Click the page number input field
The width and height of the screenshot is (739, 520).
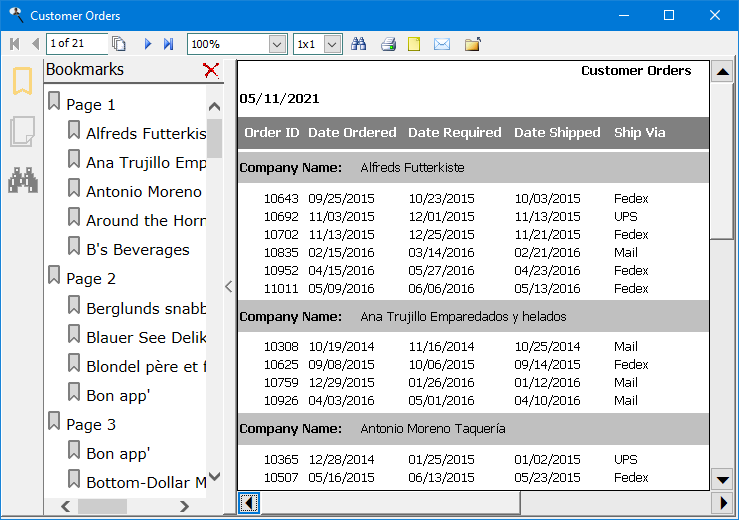tap(75, 44)
